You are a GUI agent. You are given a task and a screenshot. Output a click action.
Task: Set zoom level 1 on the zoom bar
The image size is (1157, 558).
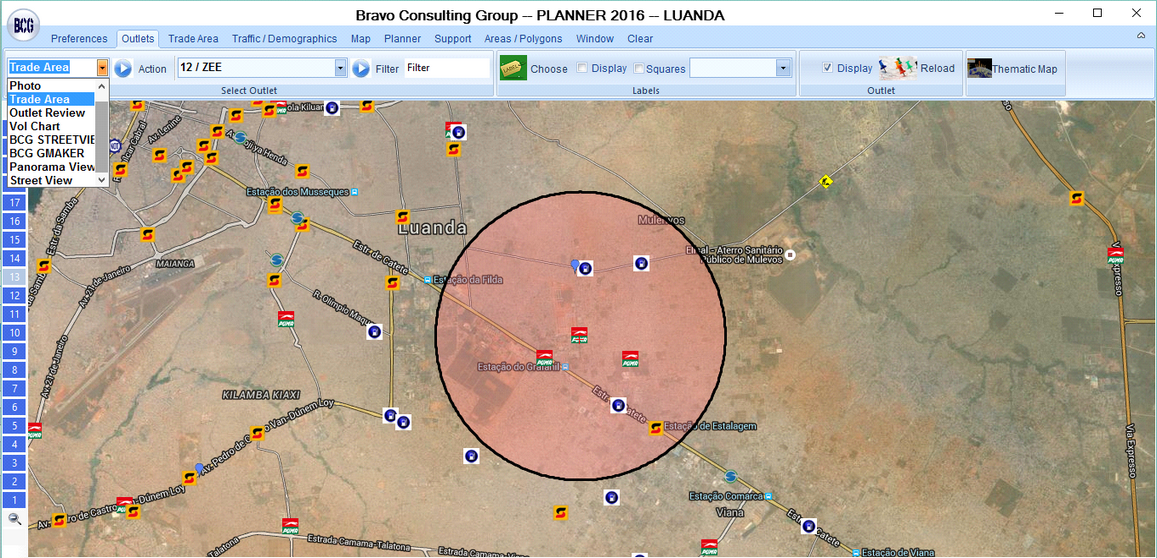14,500
